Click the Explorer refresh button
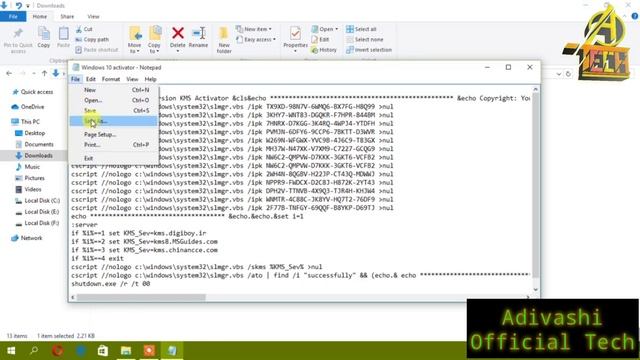 pos(568,74)
